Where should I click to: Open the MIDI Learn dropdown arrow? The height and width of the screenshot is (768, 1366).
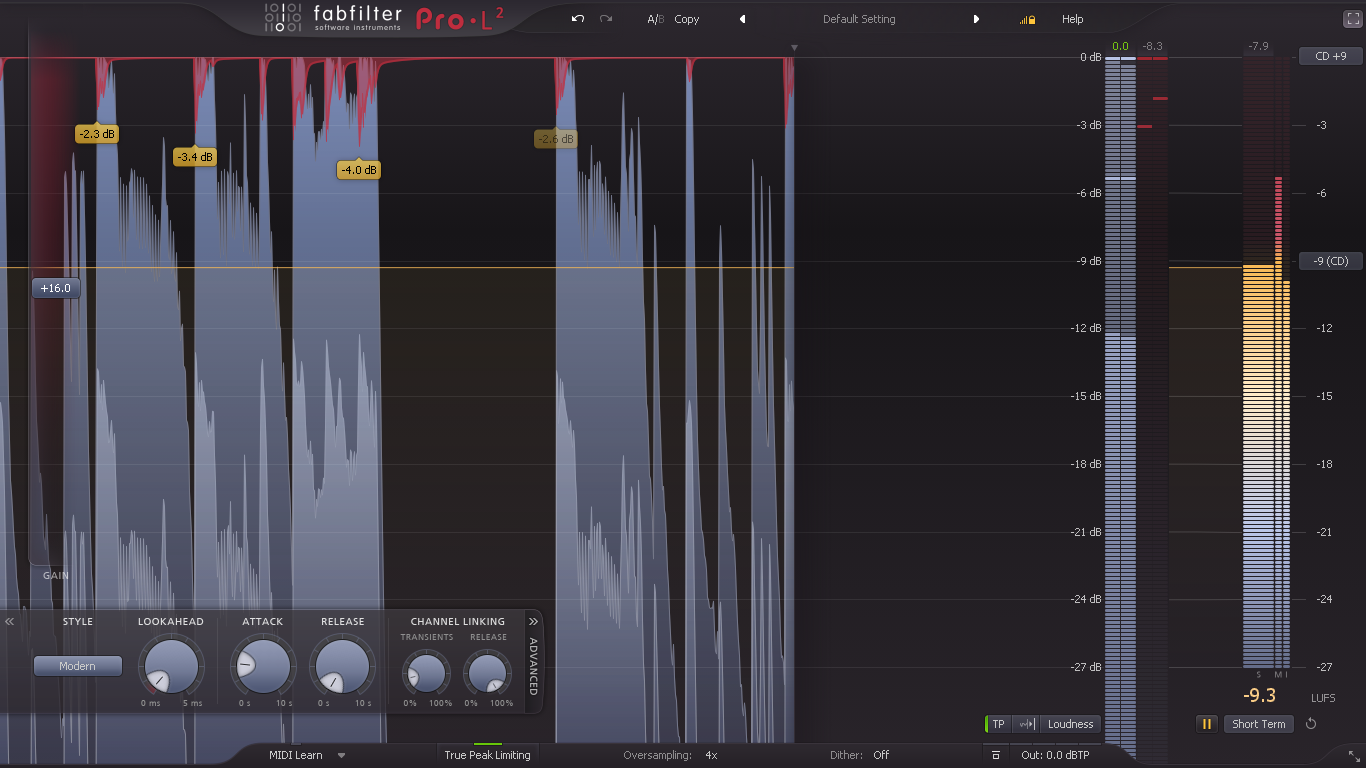click(x=341, y=755)
